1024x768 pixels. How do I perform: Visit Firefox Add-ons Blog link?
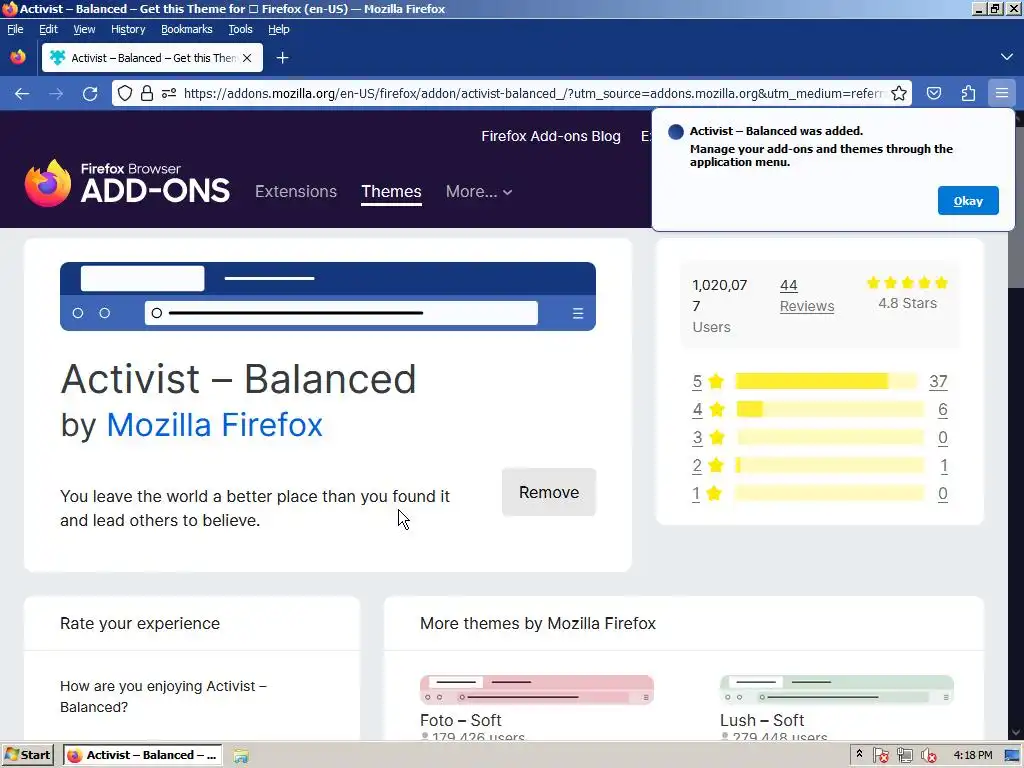[551, 136]
